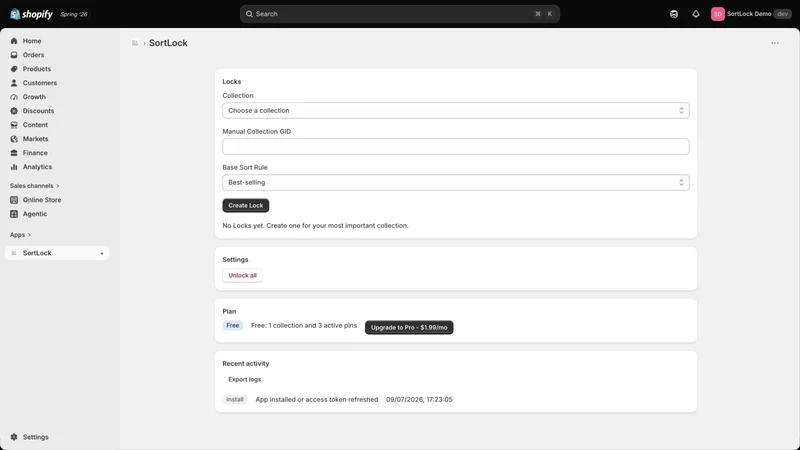Click the Spring '26 edition badge
Screen dimensions: 800x450
73,14
